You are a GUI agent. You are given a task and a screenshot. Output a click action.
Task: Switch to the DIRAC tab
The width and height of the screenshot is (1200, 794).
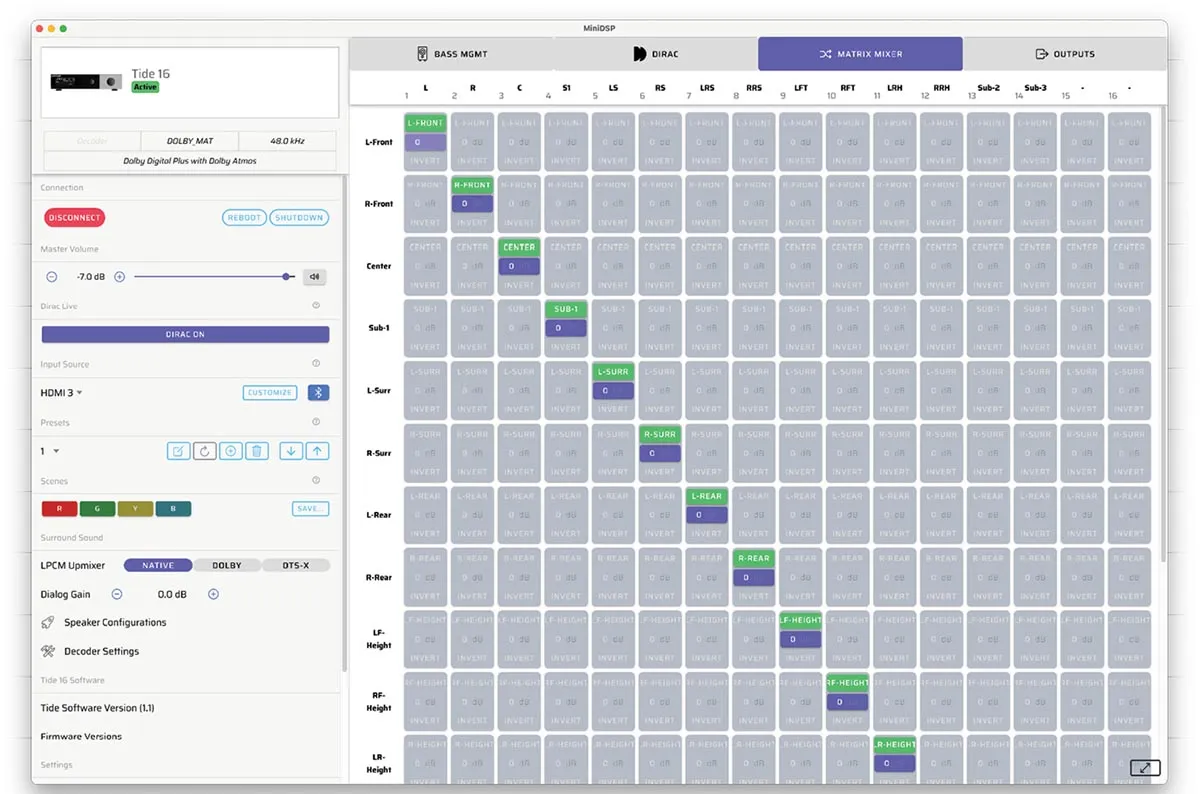[x=656, y=54]
